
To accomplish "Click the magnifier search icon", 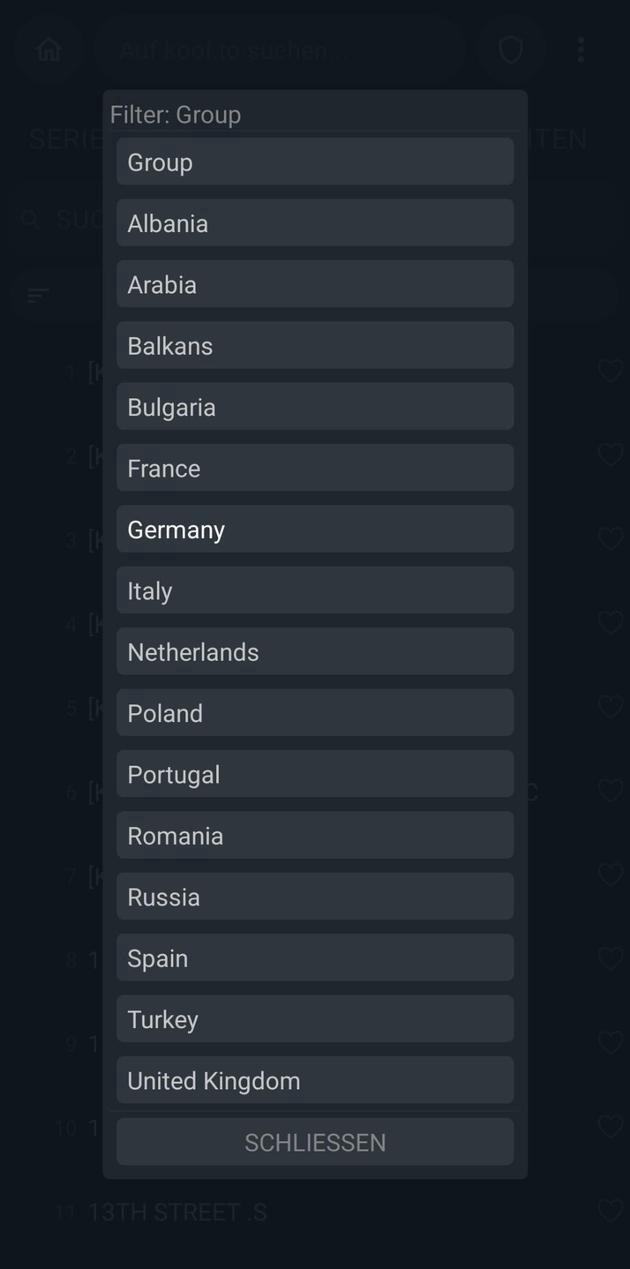I will (31, 220).
